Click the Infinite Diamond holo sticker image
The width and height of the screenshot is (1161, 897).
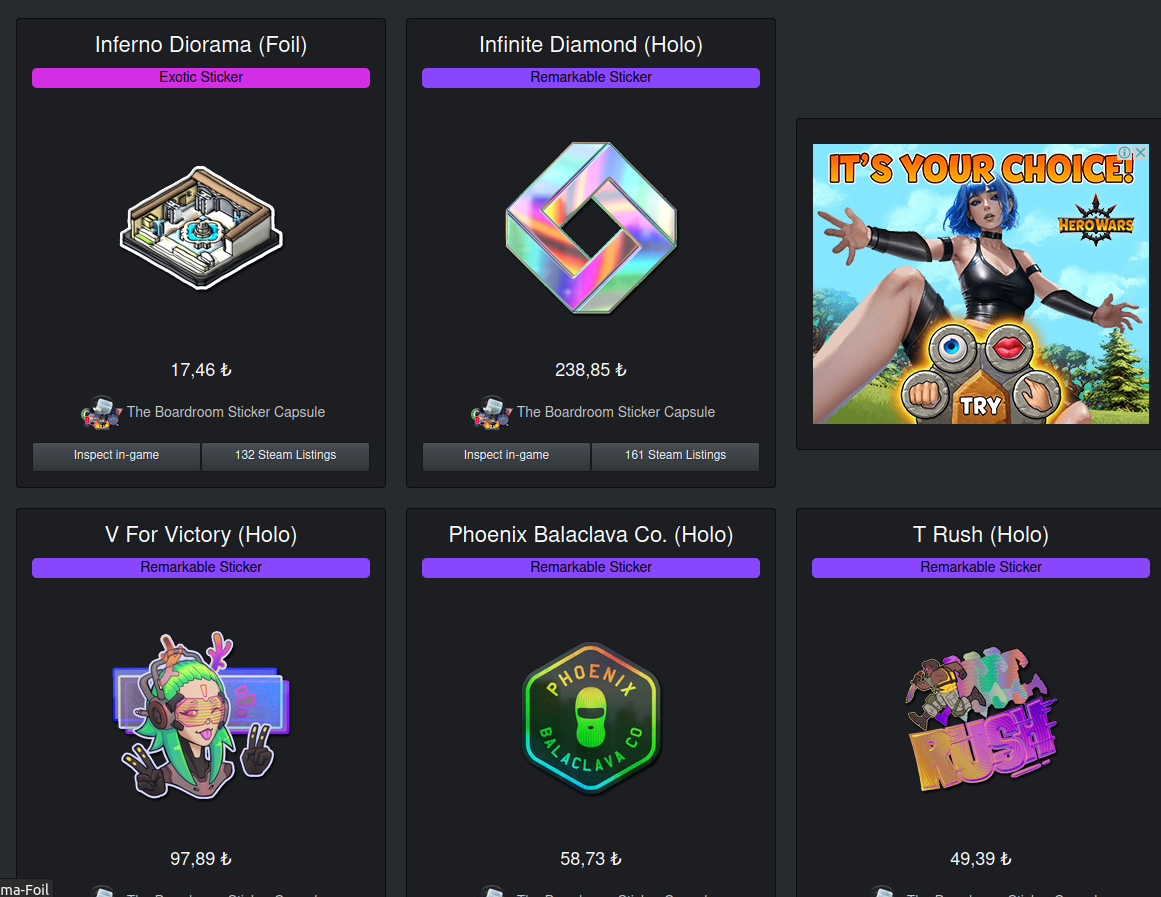tap(591, 227)
